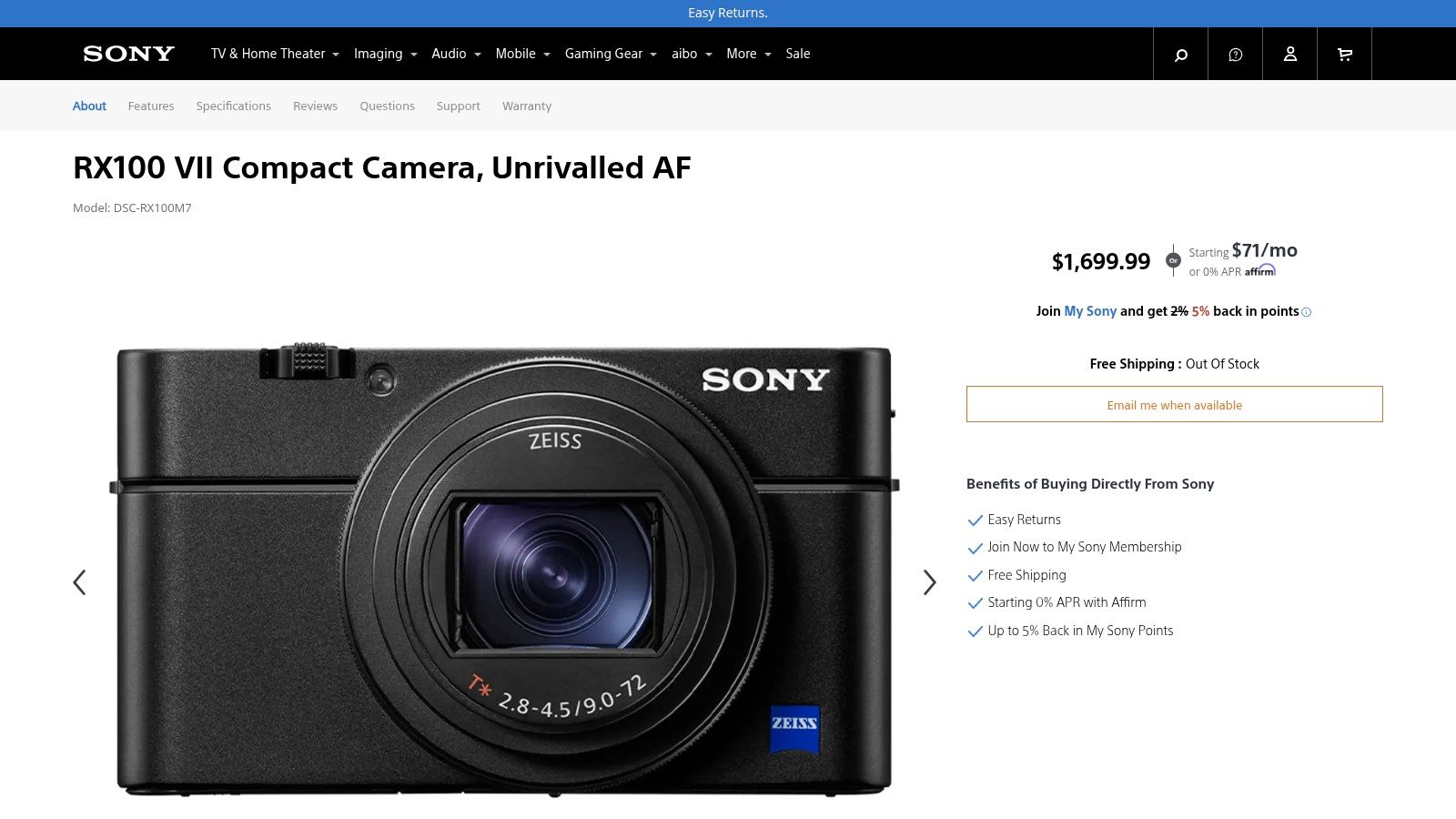This screenshot has height=819, width=1456.
Task: Show the next product image arrow
Action: pyautogui.click(x=929, y=582)
